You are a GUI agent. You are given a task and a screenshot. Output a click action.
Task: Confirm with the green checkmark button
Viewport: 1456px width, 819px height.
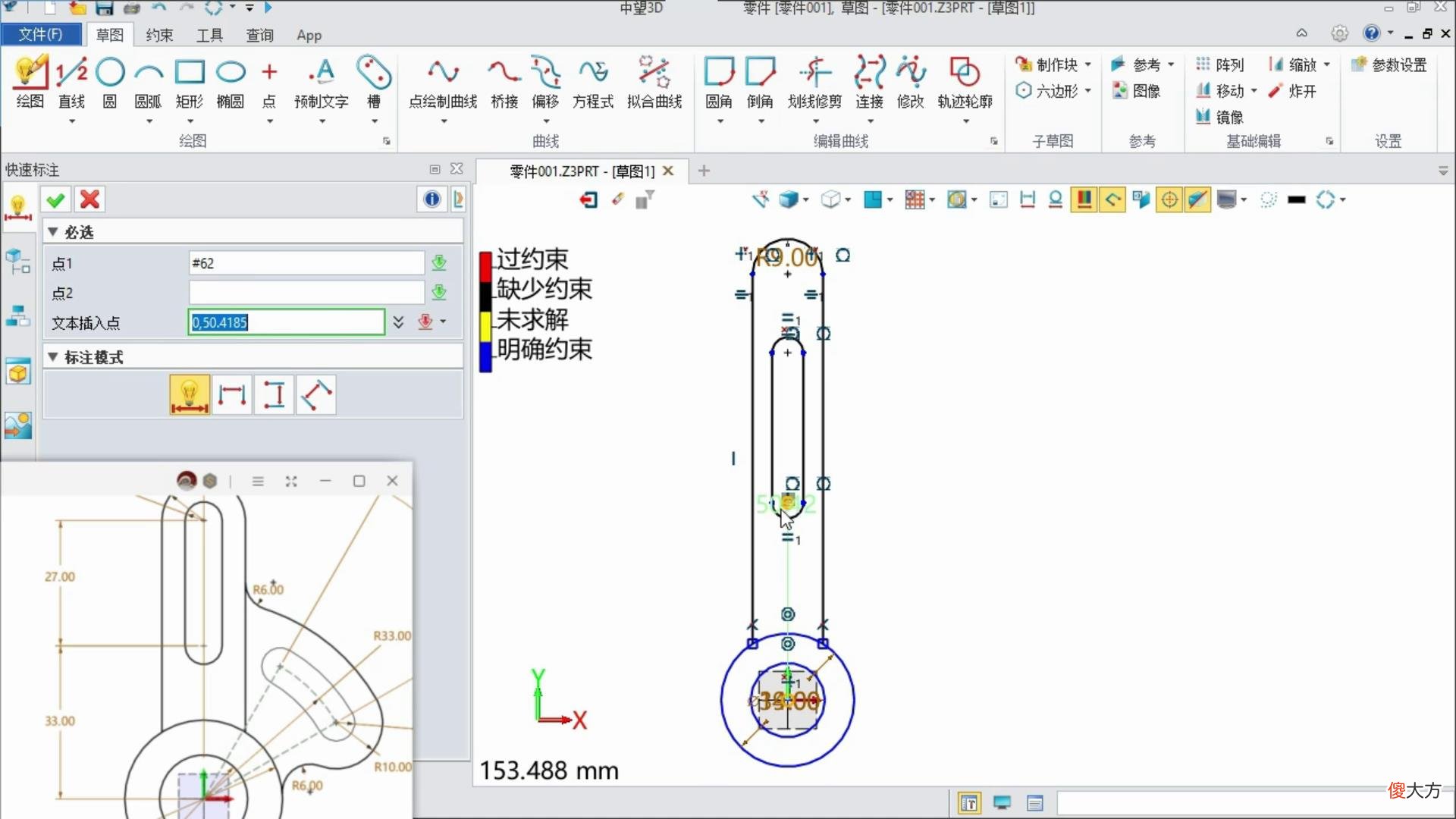tap(55, 199)
